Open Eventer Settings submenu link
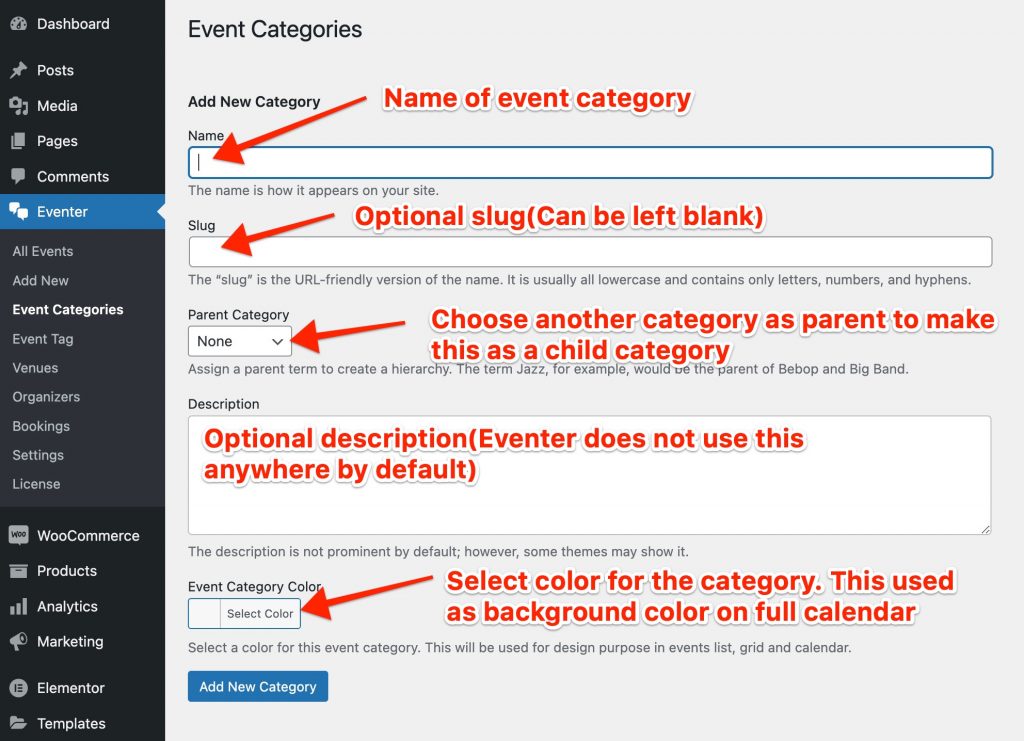 [x=38, y=455]
